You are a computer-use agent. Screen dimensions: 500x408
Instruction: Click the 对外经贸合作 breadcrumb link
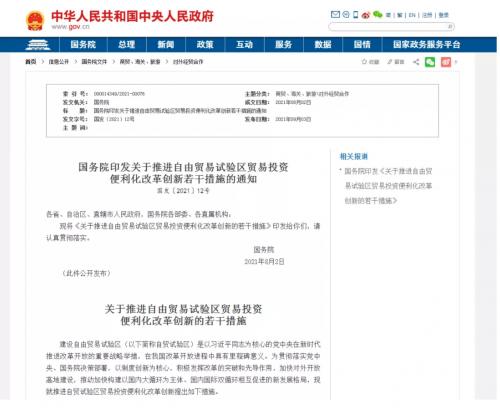point(188,62)
